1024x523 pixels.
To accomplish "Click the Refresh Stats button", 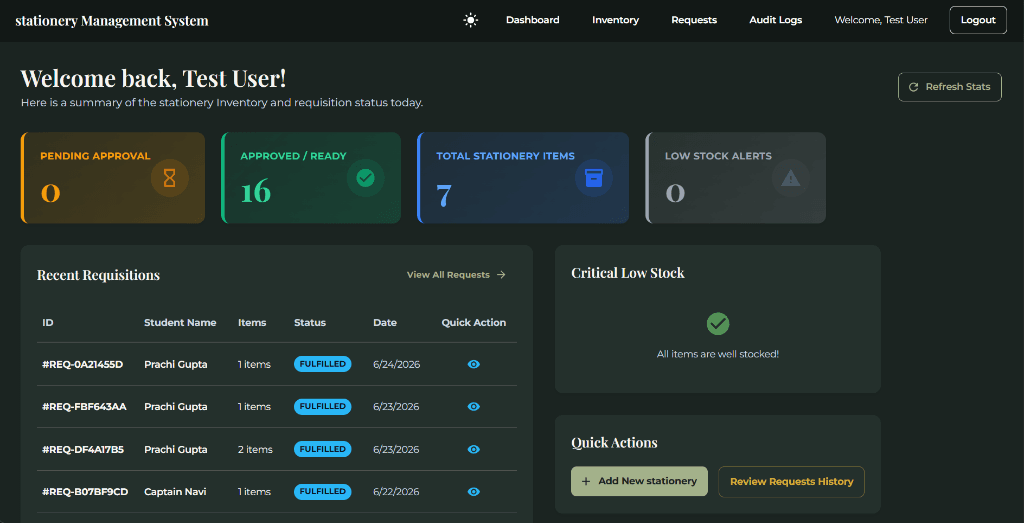I will (950, 87).
